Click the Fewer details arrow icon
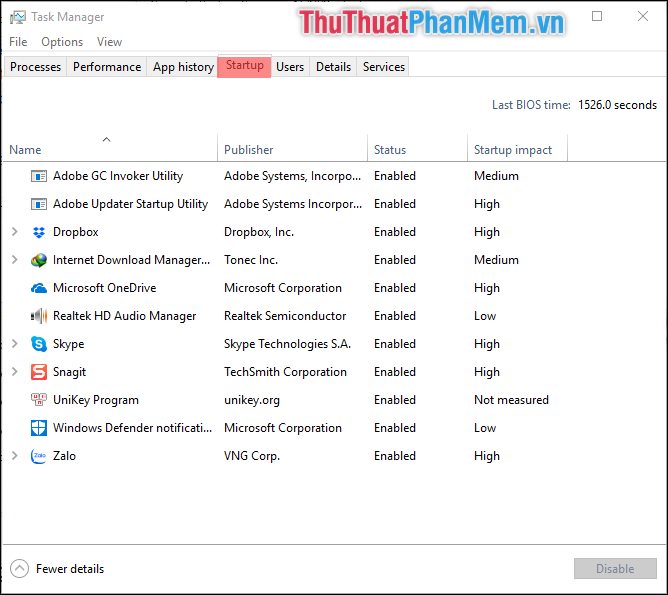 [x=19, y=569]
